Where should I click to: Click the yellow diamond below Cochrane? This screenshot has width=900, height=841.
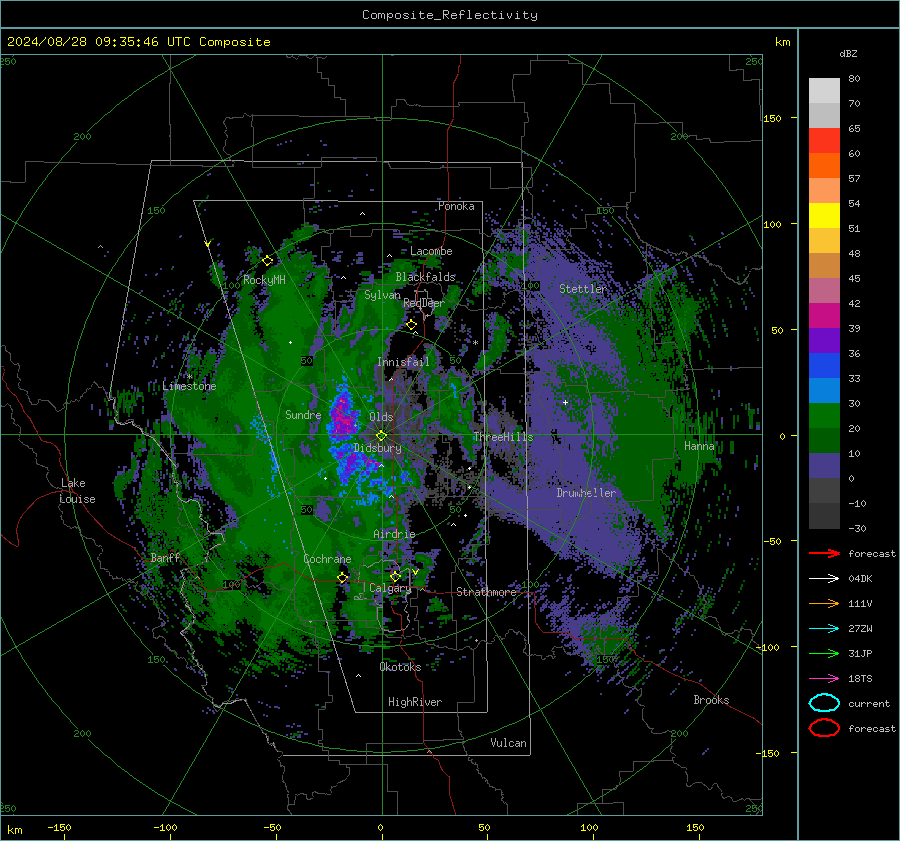[x=343, y=577]
